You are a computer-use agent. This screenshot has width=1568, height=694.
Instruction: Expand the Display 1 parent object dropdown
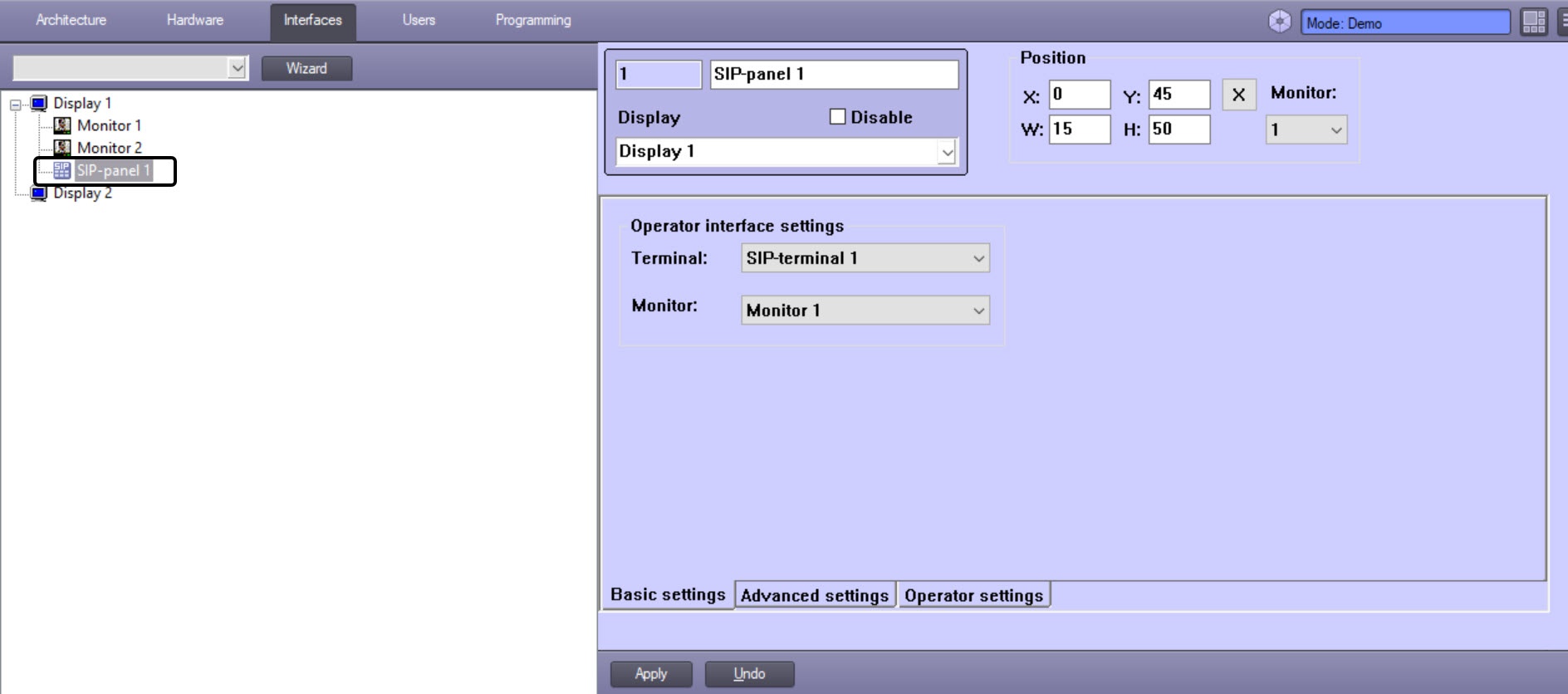click(x=947, y=152)
